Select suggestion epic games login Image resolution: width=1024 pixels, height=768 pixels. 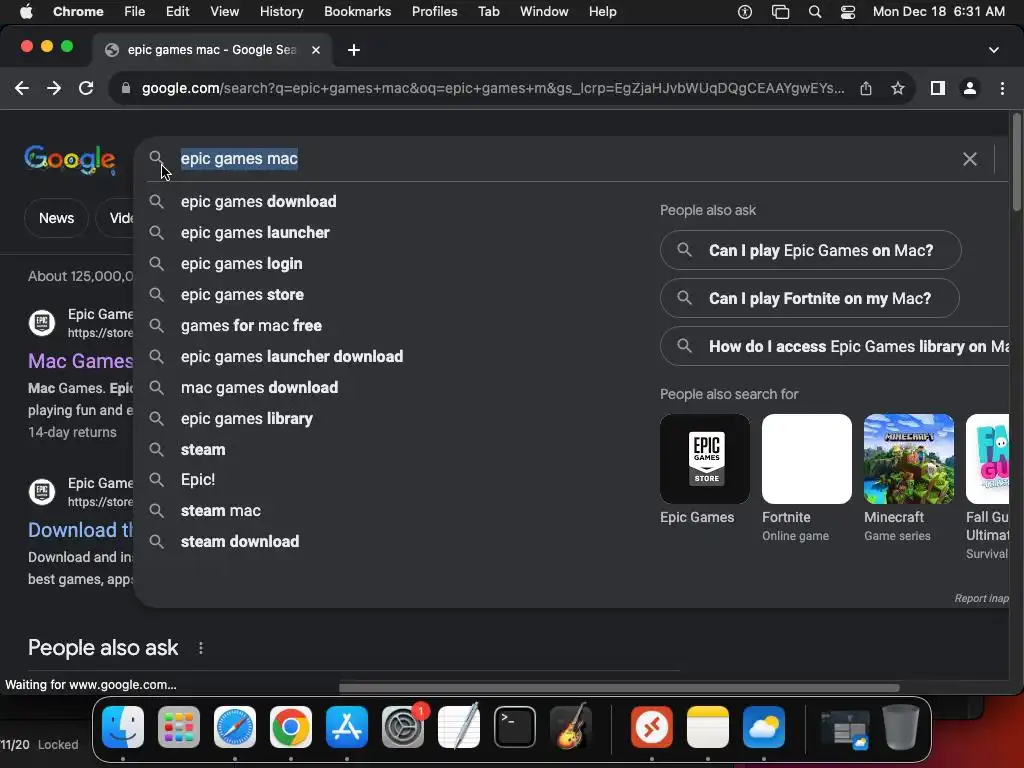click(242, 264)
